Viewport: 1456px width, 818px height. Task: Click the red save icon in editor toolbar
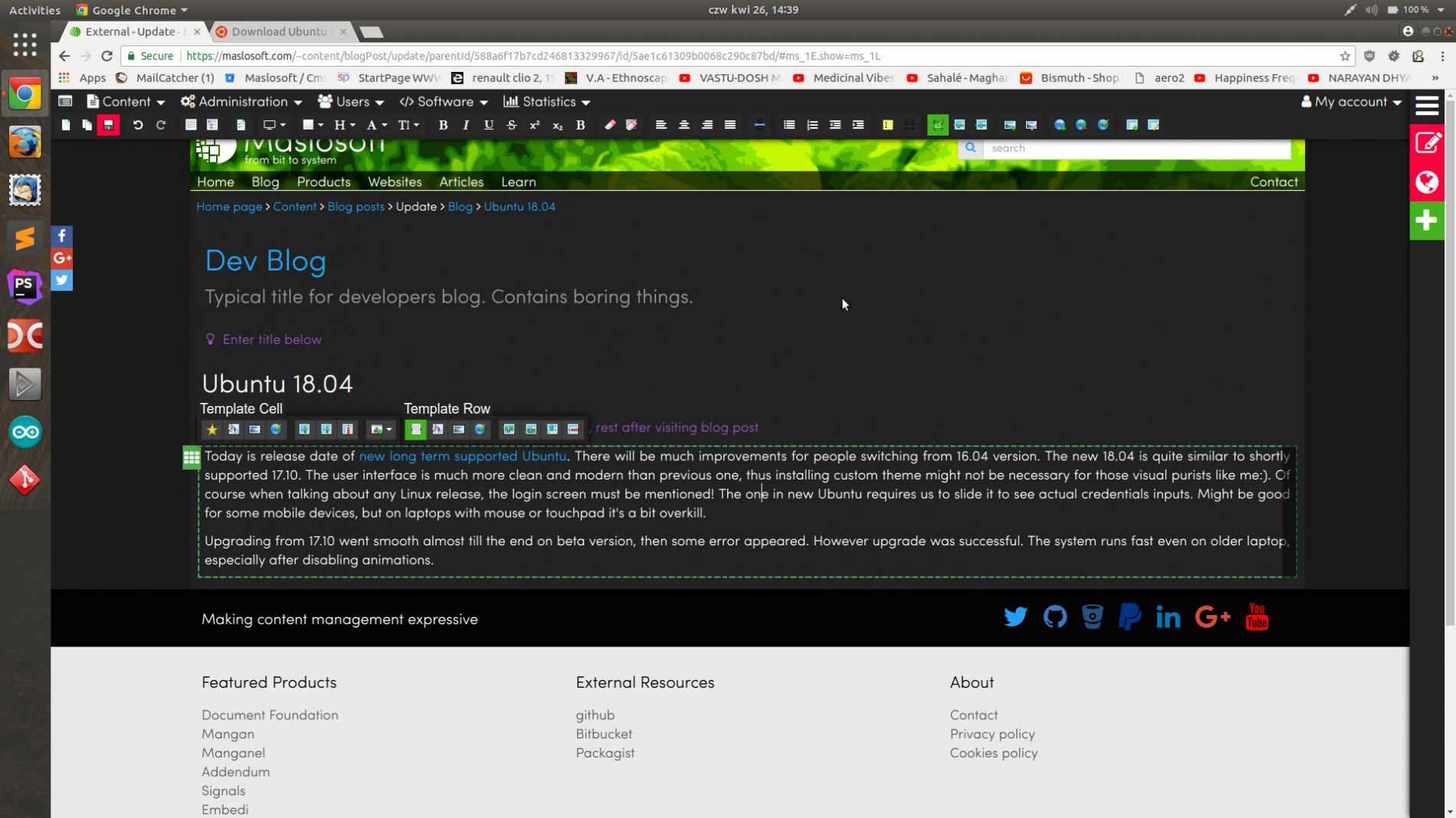tap(109, 125)
